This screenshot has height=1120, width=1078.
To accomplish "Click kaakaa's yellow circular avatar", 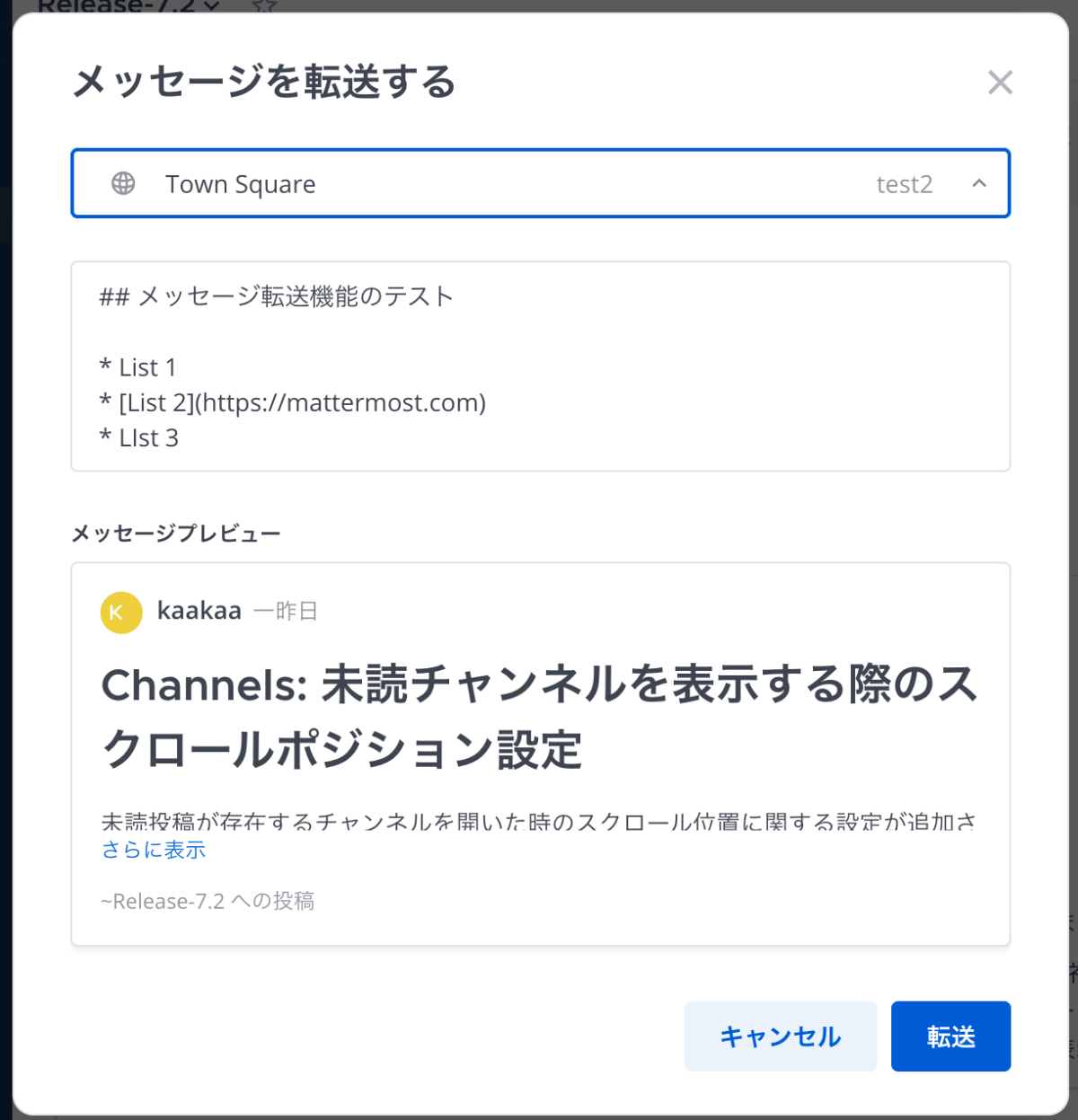I will pyautogui.click(x=120, y=613).
